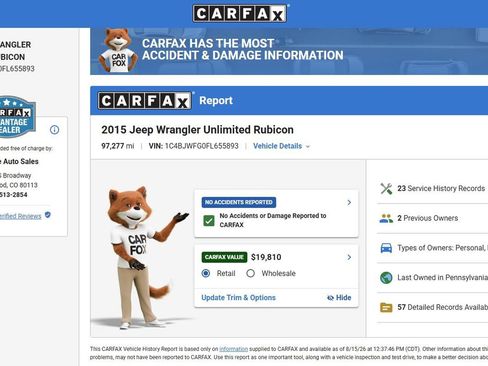488x366 pixels.
Task: Click the people icon for Previous Owners
Action: [386, 218]
